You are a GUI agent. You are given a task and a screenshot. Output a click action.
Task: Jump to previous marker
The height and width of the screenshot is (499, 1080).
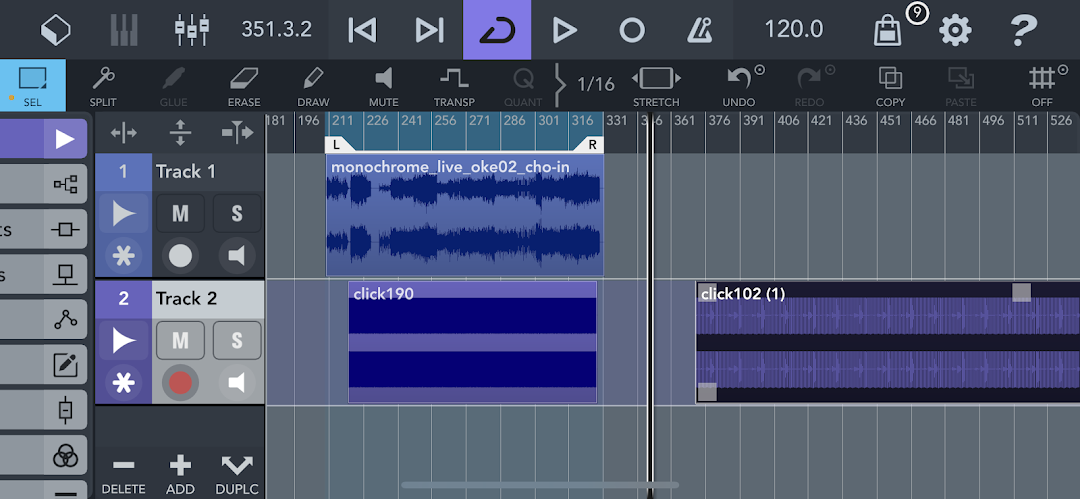[362, 30]
